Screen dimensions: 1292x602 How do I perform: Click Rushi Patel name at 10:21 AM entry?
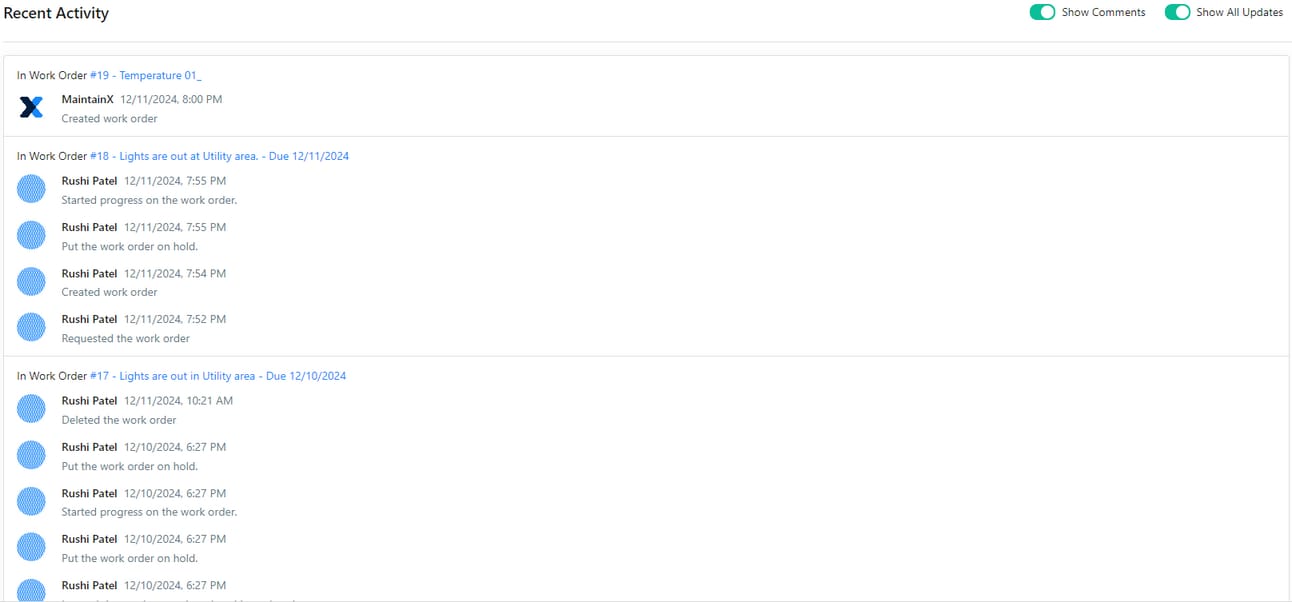90,400
